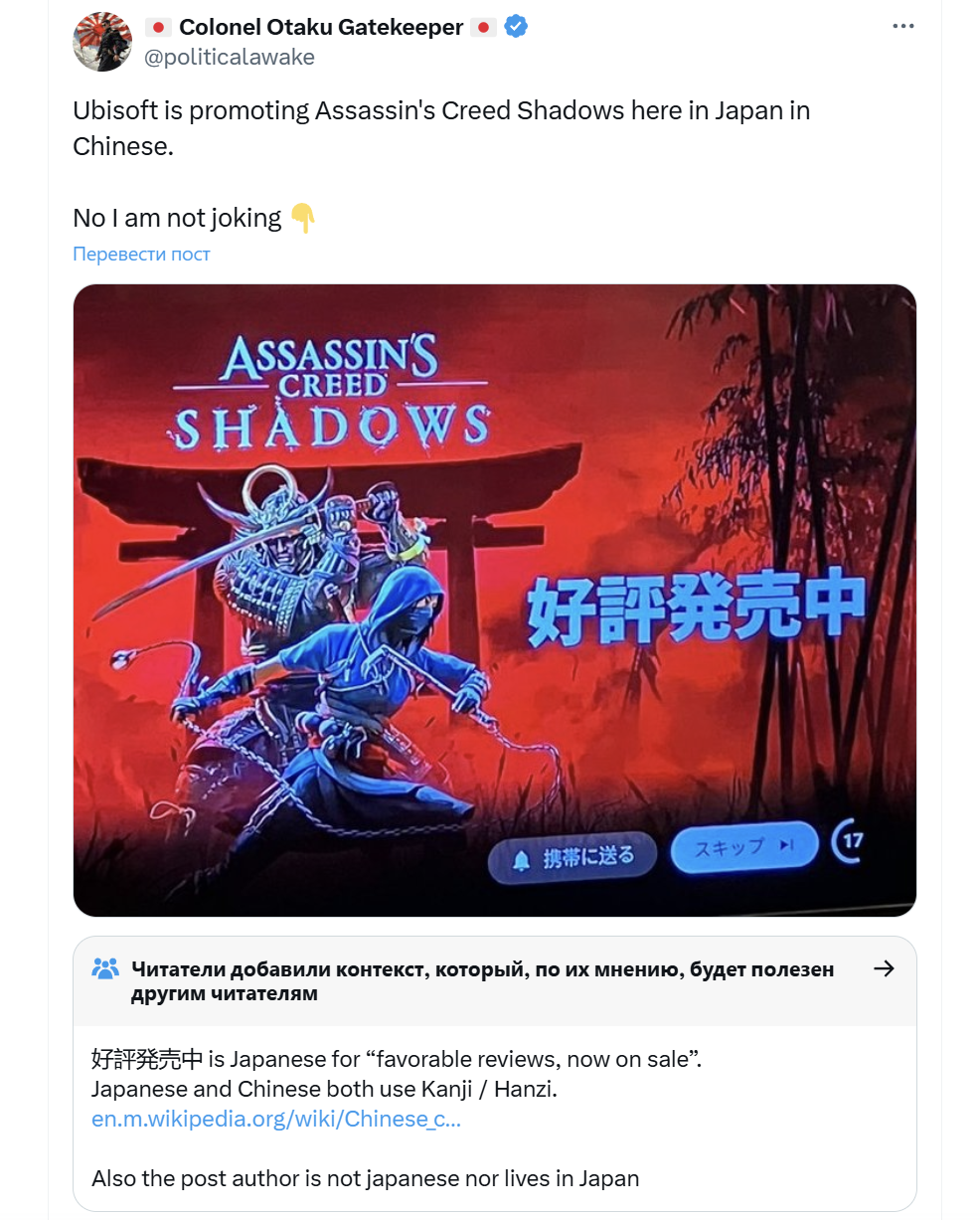Click the community notes people icon
The height and width of the screenshot is (1220, 980).
pyautogui.click(x=105, y=968)
